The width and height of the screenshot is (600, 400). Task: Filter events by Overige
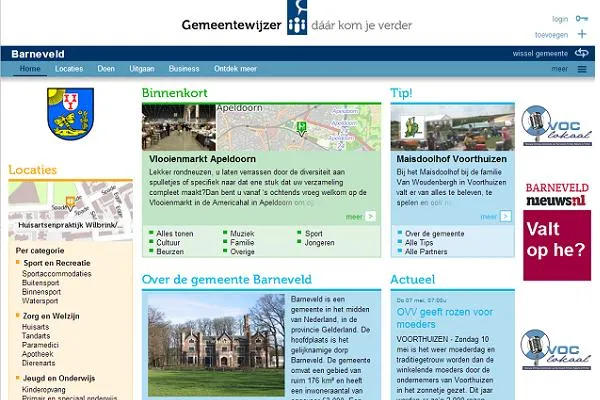242,252
